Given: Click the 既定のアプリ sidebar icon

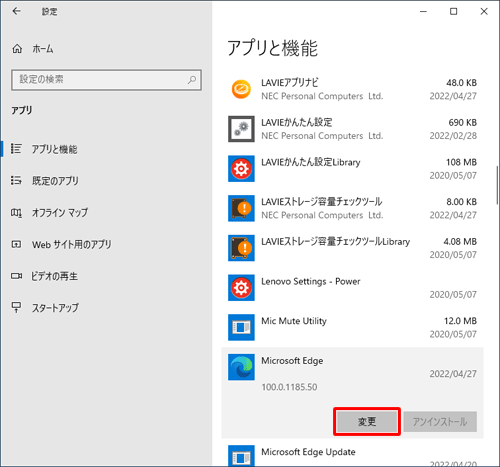Looking at the screenshot, I should 16,180.
